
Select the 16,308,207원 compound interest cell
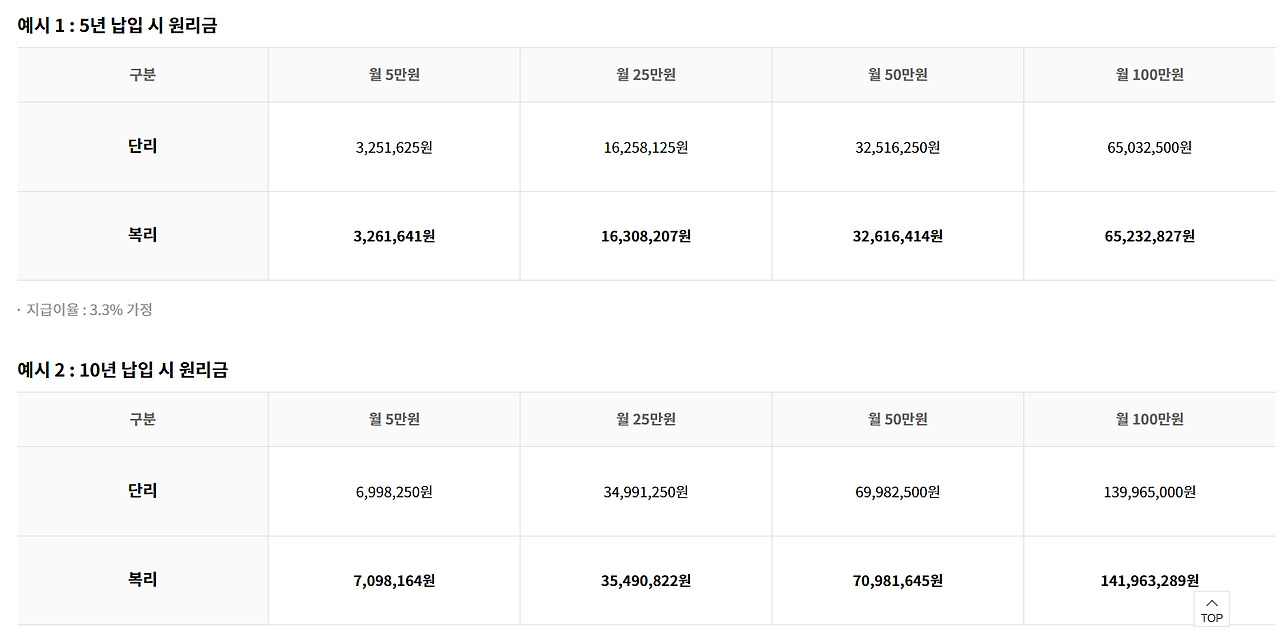(646, 236)
